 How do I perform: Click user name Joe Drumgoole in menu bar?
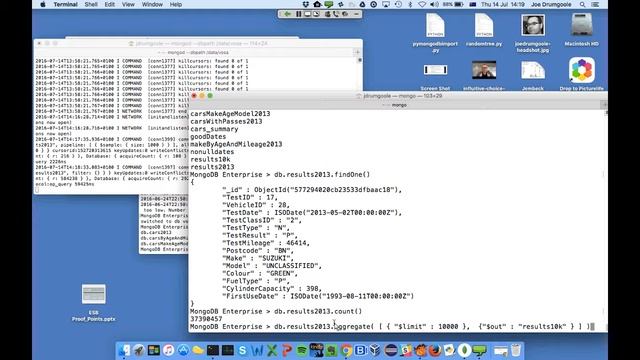(551, 4)
